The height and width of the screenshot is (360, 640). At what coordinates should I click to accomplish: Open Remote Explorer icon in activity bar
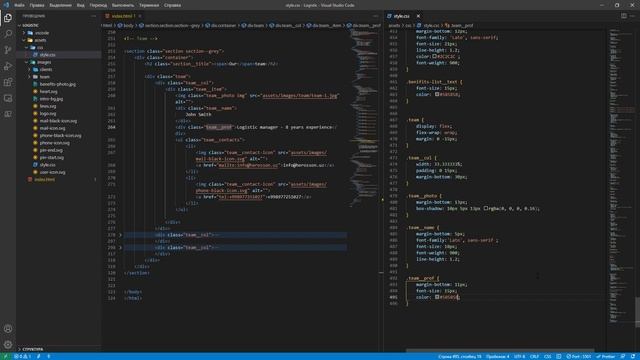pyautogui.click(x=8, y=98)
